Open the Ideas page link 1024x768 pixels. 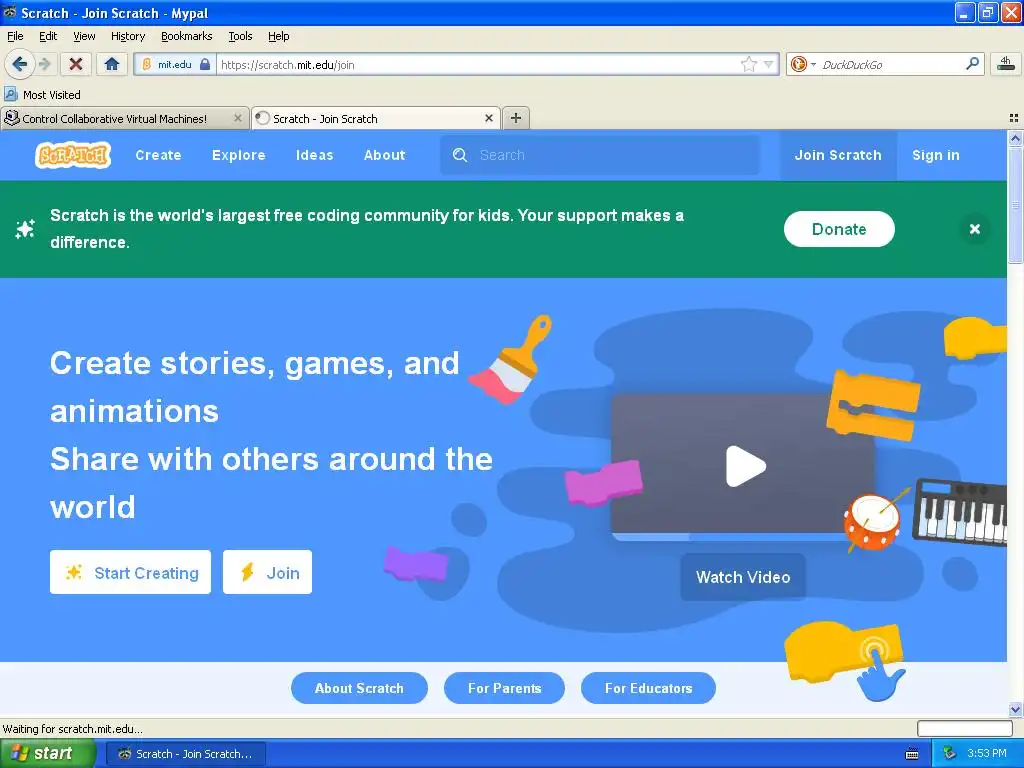coord(314,155)
